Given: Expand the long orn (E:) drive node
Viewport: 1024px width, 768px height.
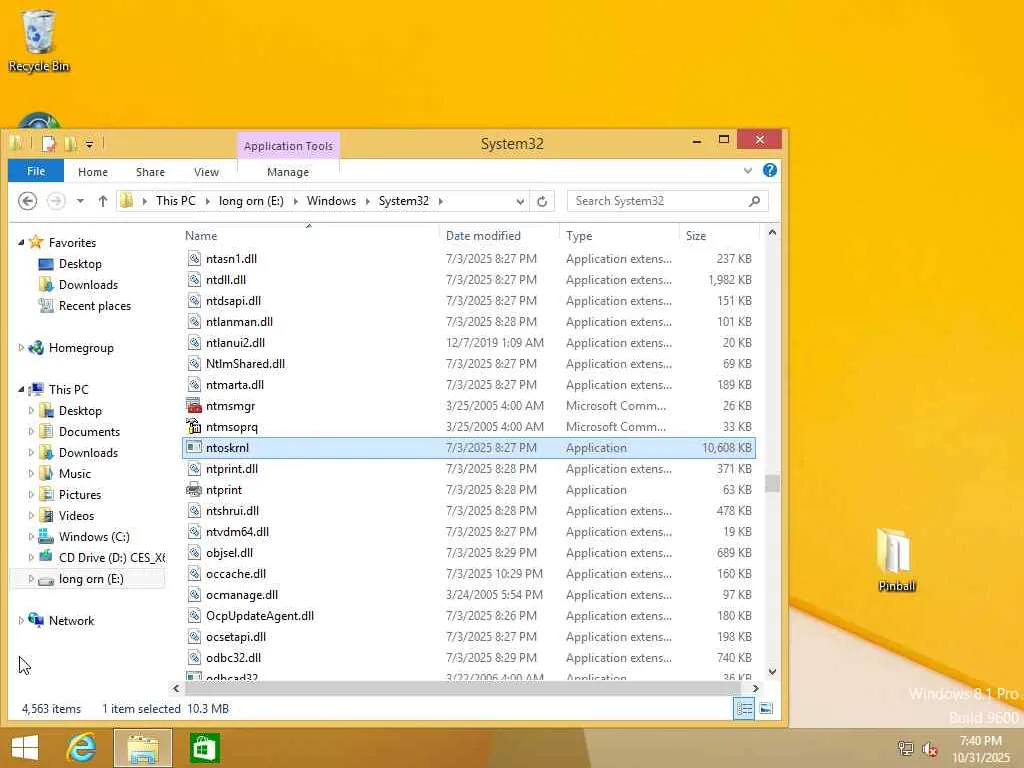Looking at the screenshot, I should [31, 578].
